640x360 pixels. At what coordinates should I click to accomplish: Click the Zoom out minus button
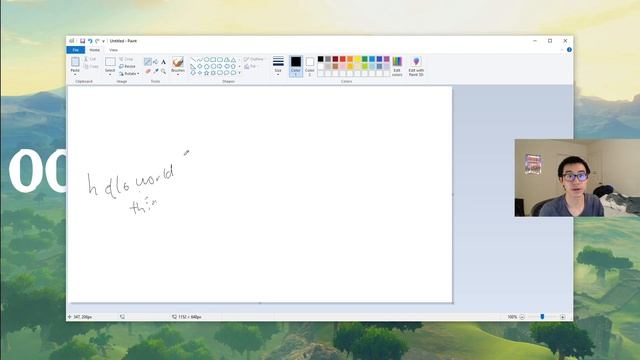pyautogui.click(x=522, y=317)
